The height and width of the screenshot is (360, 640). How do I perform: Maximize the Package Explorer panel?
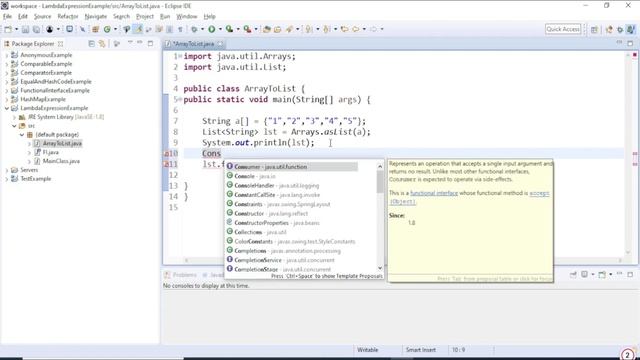pos(150,43)
